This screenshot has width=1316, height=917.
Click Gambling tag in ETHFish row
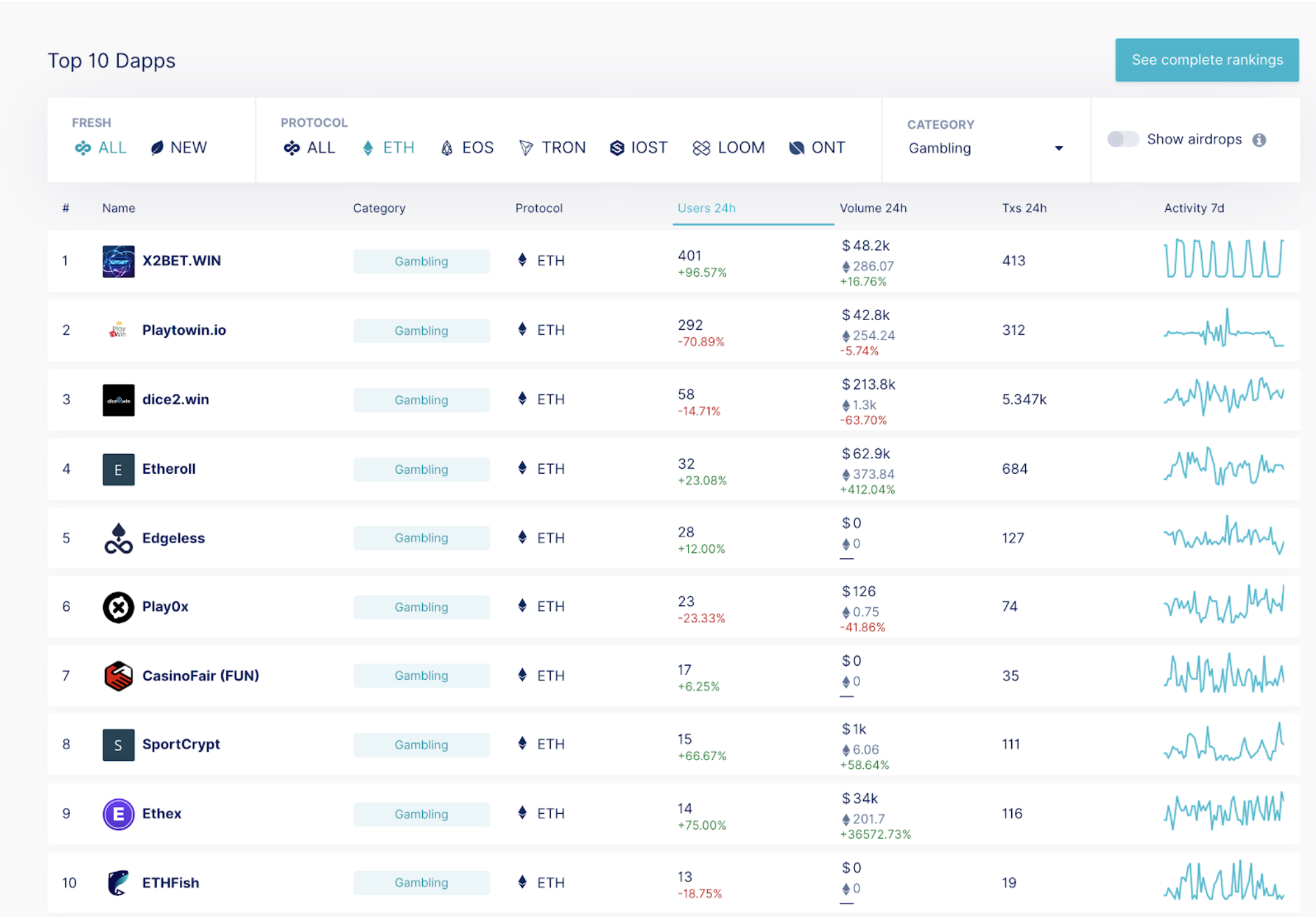tap(421, 883)
